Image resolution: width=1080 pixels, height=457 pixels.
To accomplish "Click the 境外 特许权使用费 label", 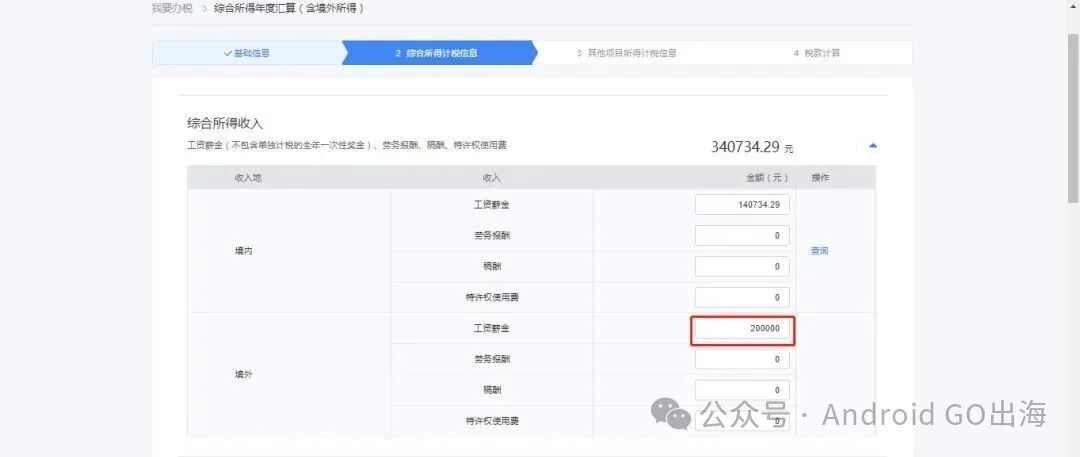I will tap(491, 421).
